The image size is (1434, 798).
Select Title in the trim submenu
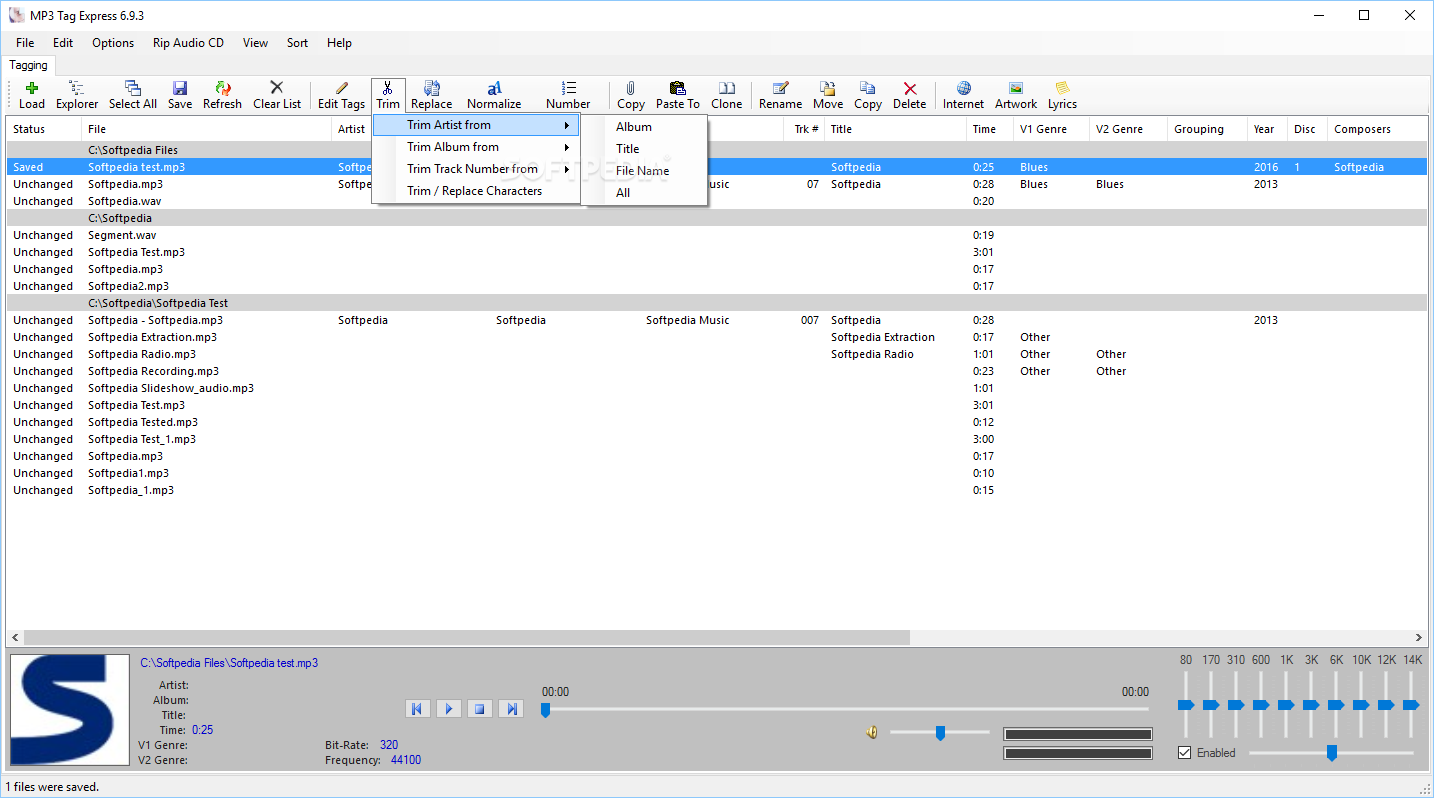tap(645, 149)
